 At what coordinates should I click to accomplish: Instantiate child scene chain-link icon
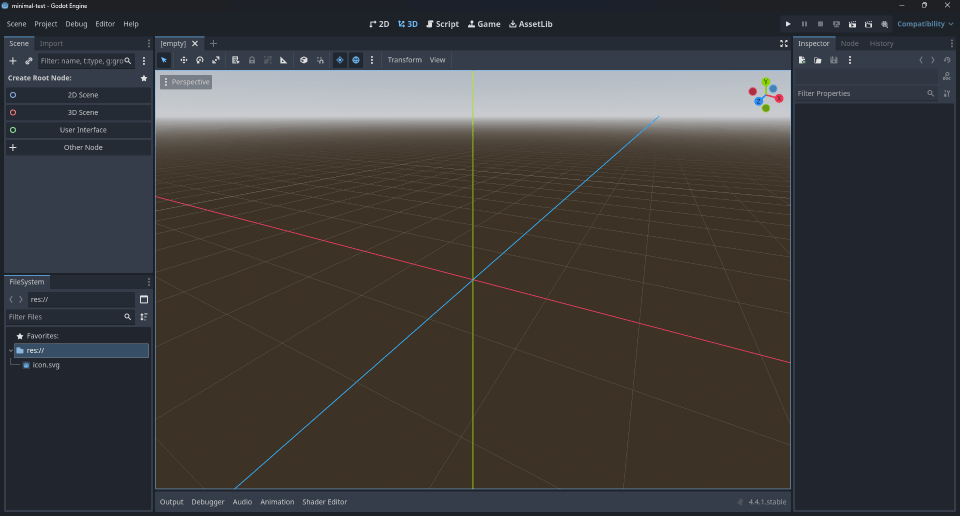[29, 61]
